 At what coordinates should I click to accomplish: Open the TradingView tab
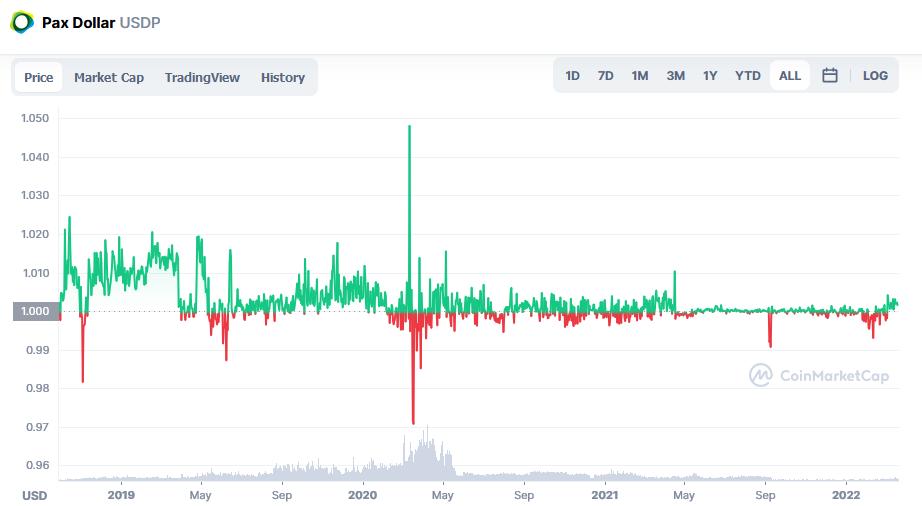(x=202, y=77)
